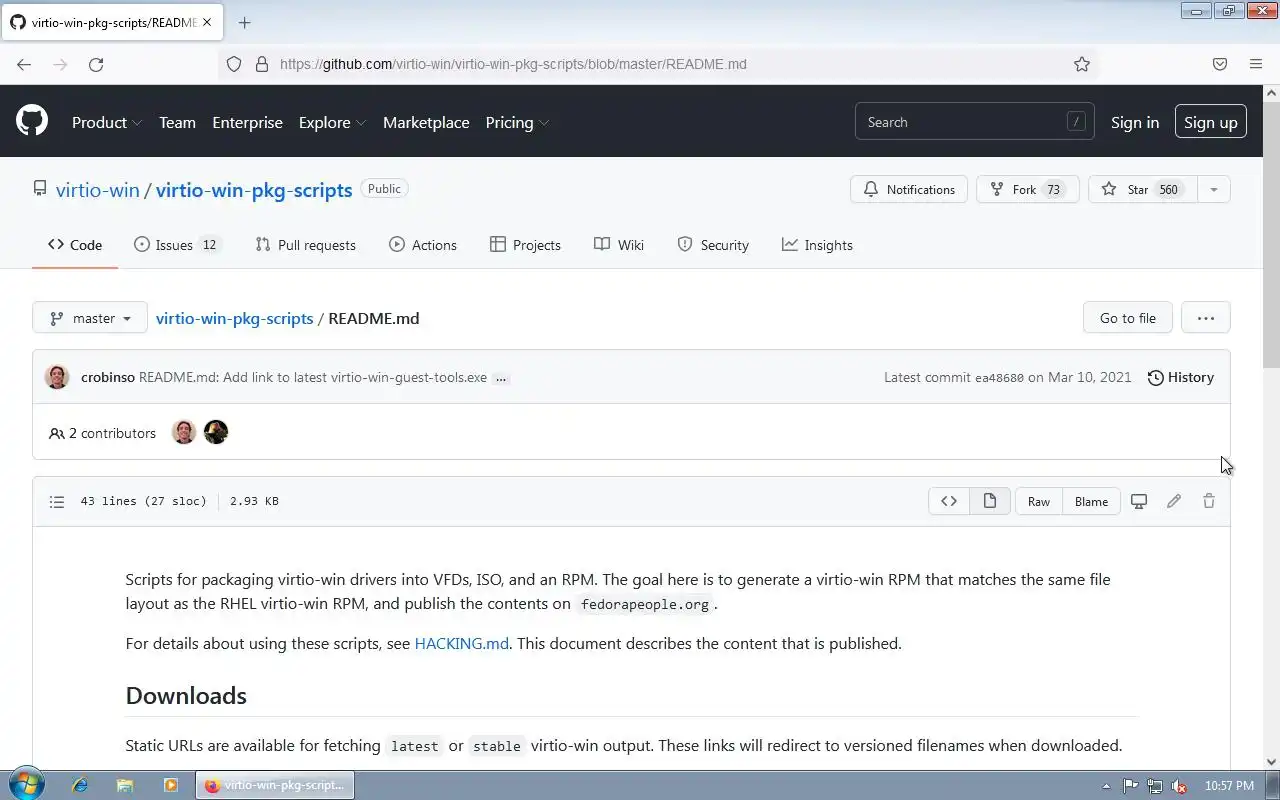Viewport: 1280px width, 800px height.
Task: Delete file with the trash icon
Action: (x=1209, y=501)
